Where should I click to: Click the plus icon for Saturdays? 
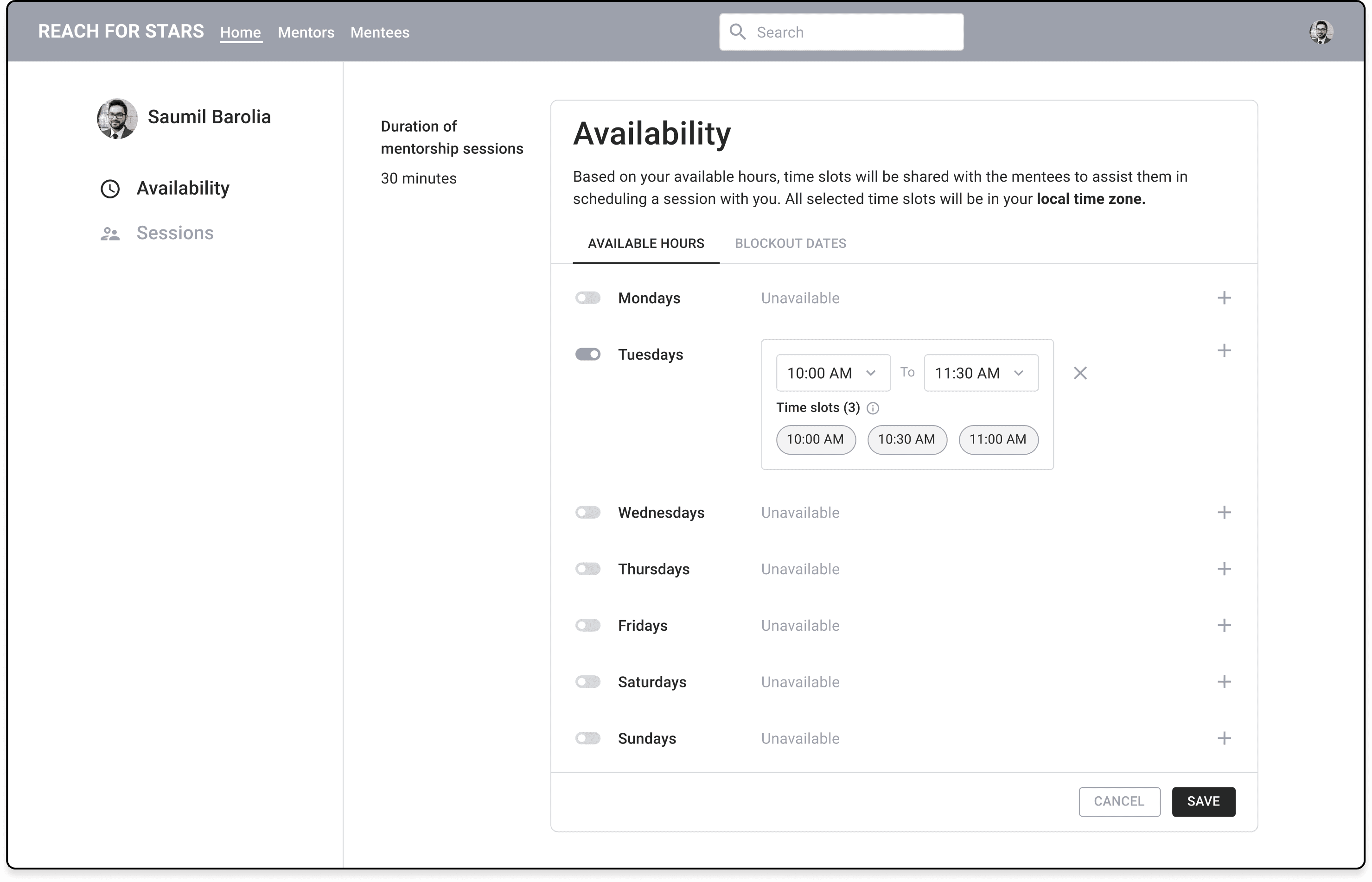click(x=1224, y=681)
